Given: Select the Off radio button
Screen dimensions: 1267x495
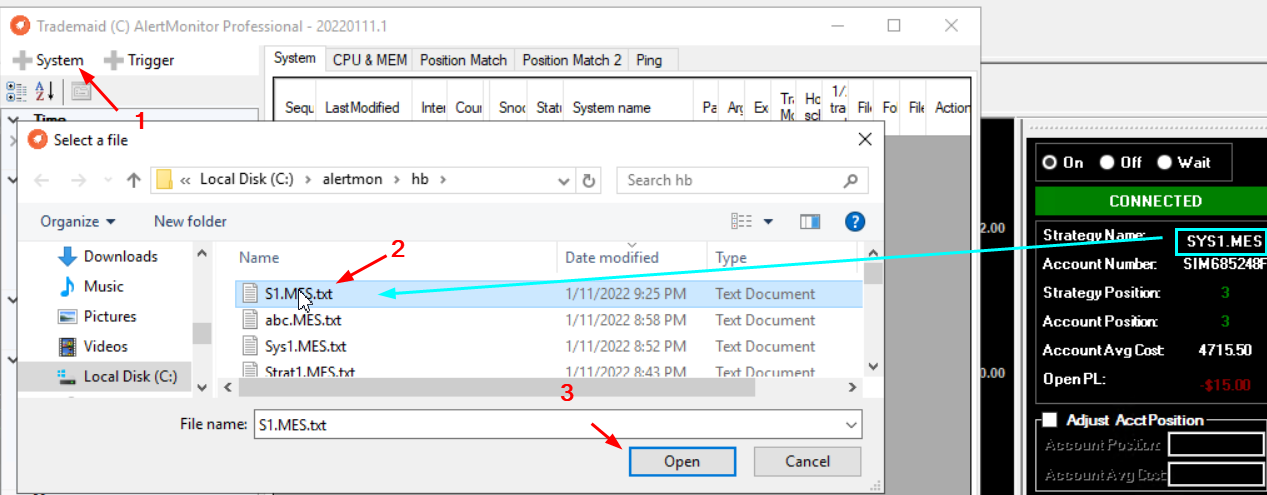Looking at the screenshot, I should [x=1107, y=162].
